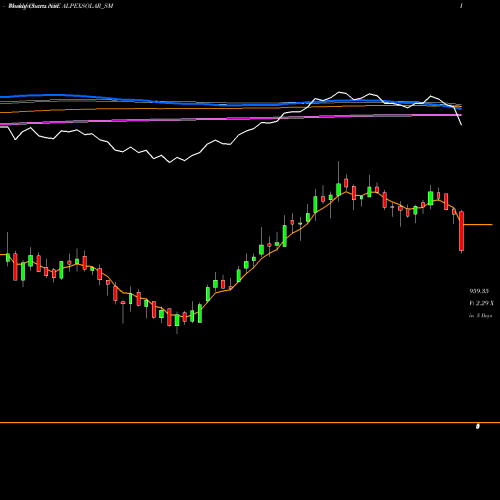The height and width of the screenshot is (500, 500).
Task: Click the horizontal last-price marker beside final candle
Action: pyautogui.click(x=478, y=225)
